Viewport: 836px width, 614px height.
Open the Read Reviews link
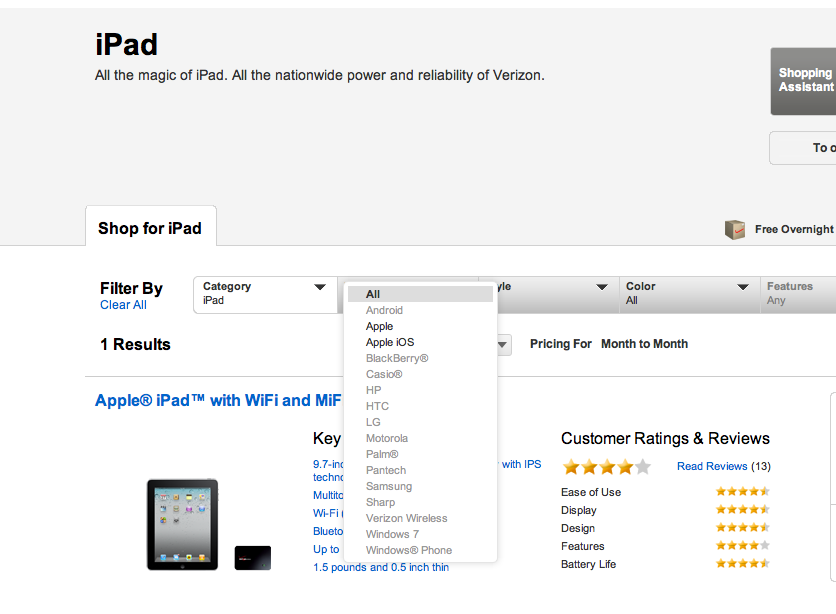pos(712,466)
